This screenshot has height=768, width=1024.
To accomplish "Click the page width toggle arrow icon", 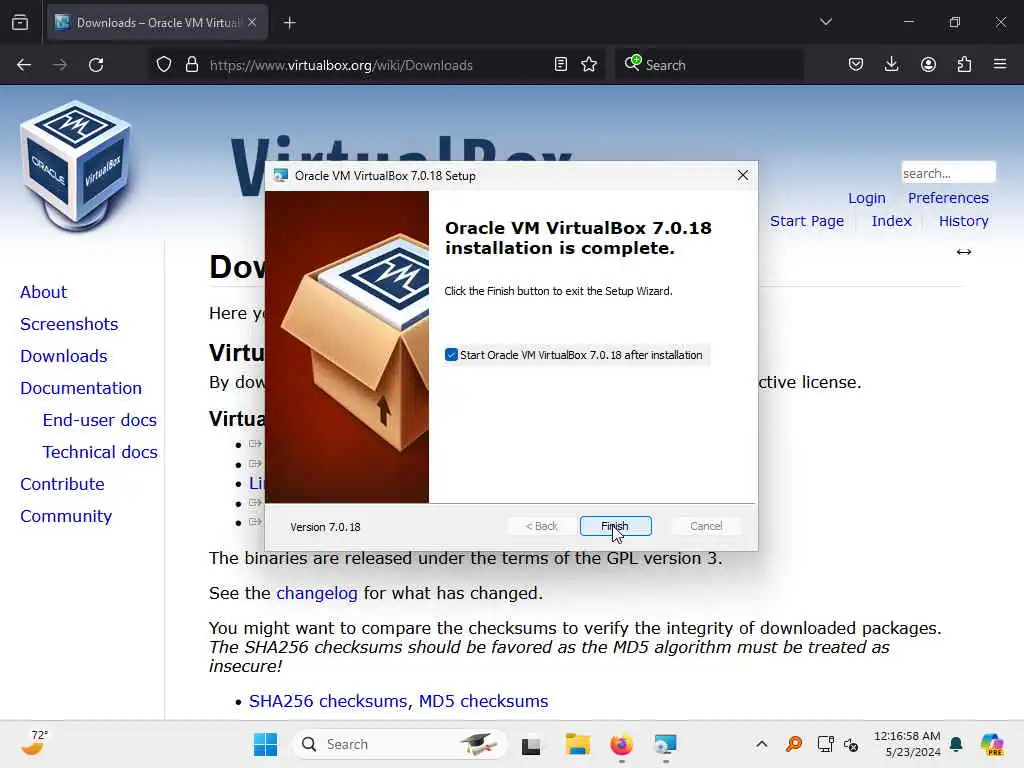I will click(963, 252).
